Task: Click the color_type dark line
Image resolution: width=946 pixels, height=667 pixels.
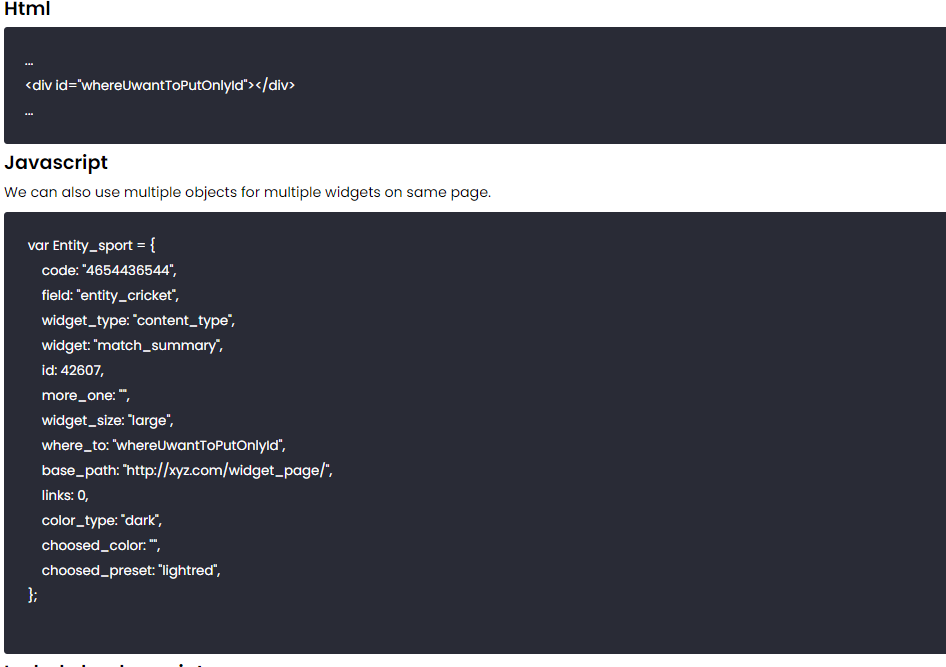Action: (x=102, y=520)
